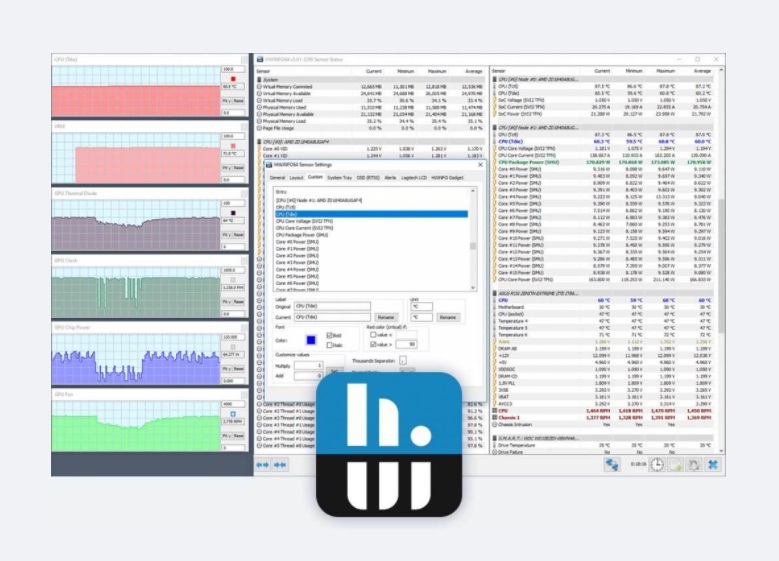Click the GPU Fan graph corner button
This screenshot has width=779, height=561.
pyautogui.click(x=244, y=395)
